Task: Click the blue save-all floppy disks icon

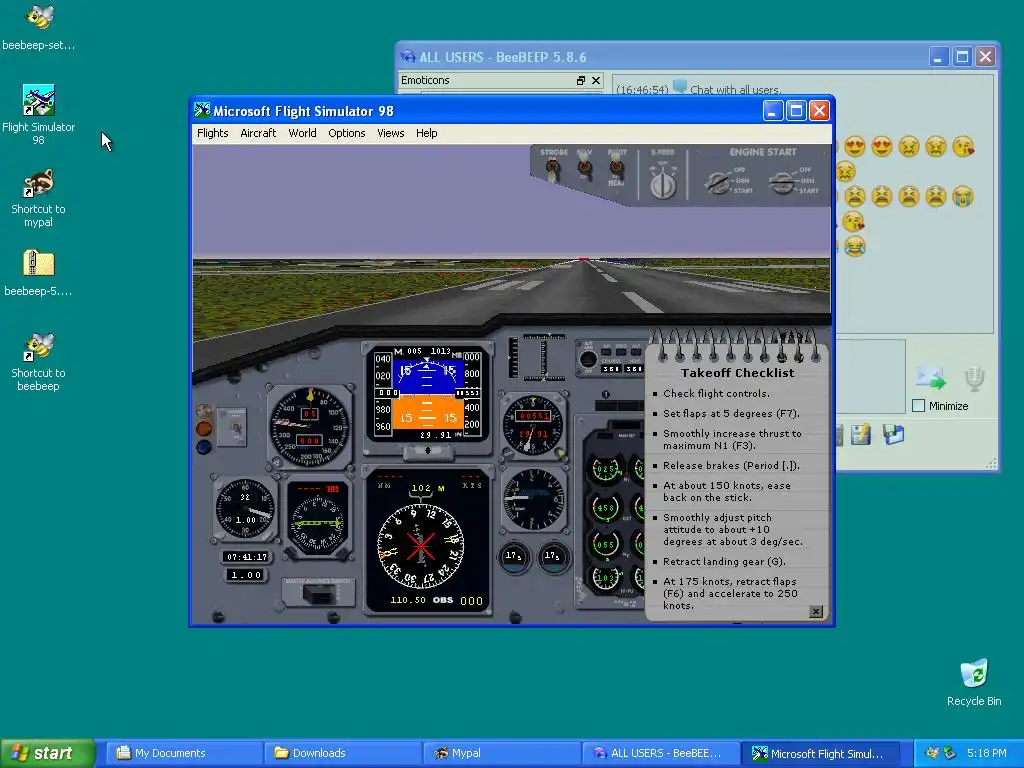Action: (x=893, y=434)
